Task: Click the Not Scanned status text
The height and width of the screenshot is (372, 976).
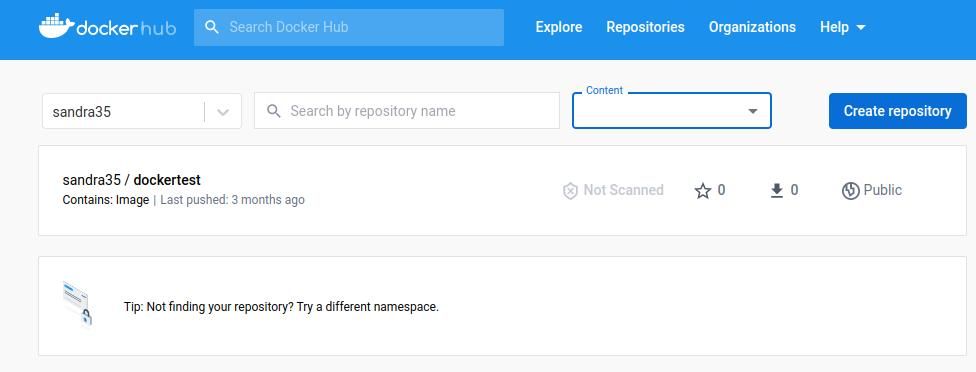Action: (623, 190)
